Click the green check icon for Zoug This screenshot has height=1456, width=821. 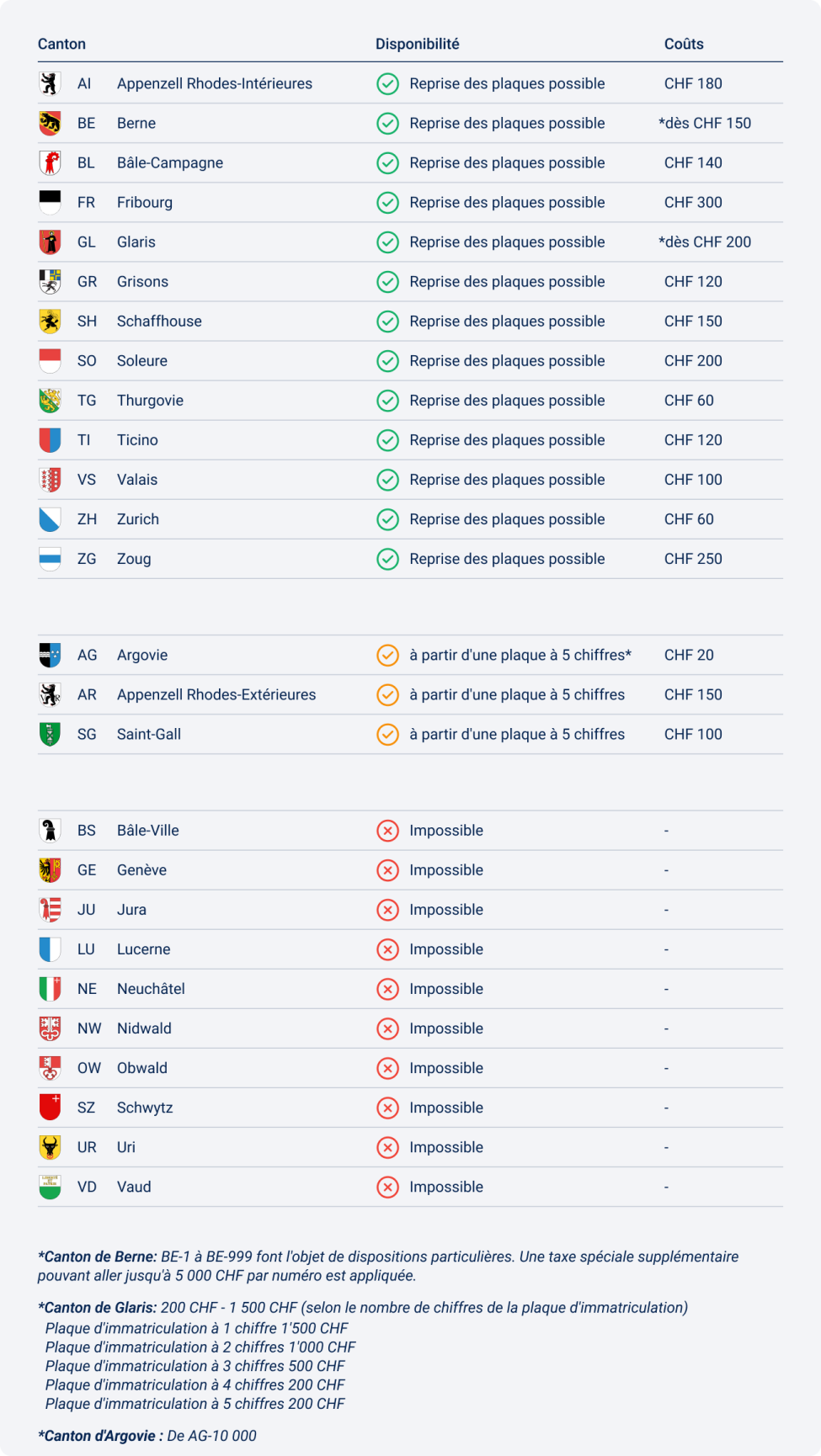[387, 559]
